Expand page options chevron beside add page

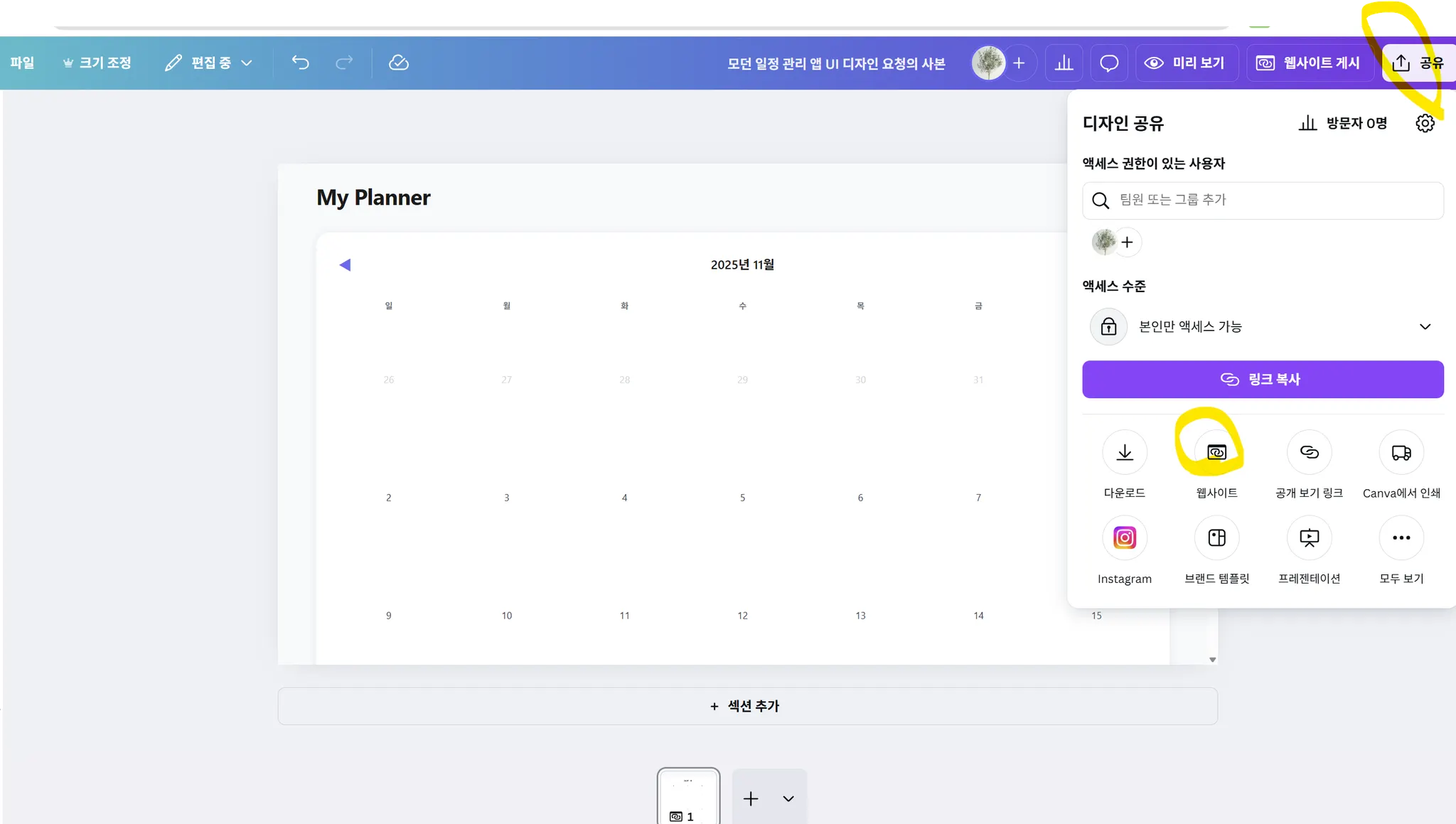click(x=788, y=798)
